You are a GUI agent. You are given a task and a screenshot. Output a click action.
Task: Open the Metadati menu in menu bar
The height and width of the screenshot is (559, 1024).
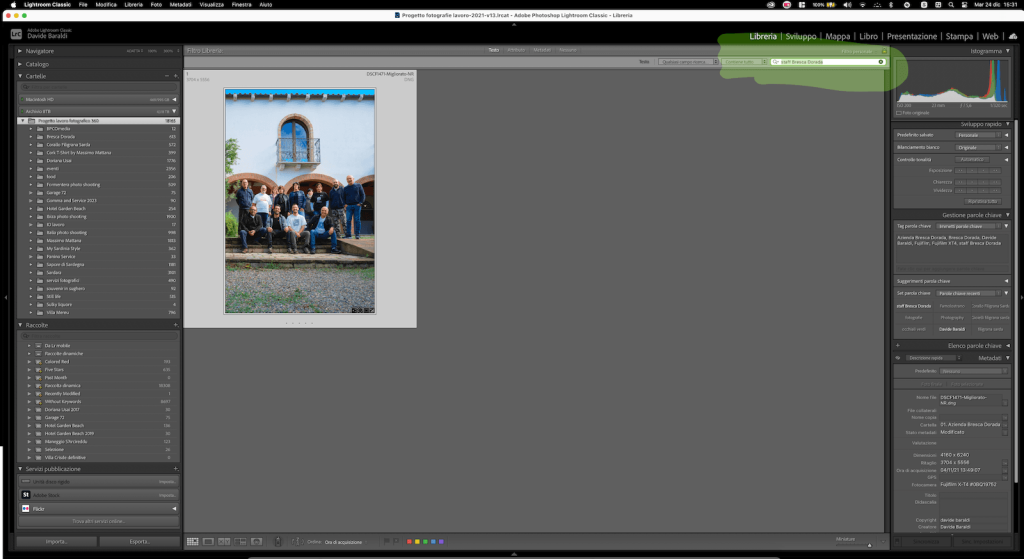coord(180,5)
